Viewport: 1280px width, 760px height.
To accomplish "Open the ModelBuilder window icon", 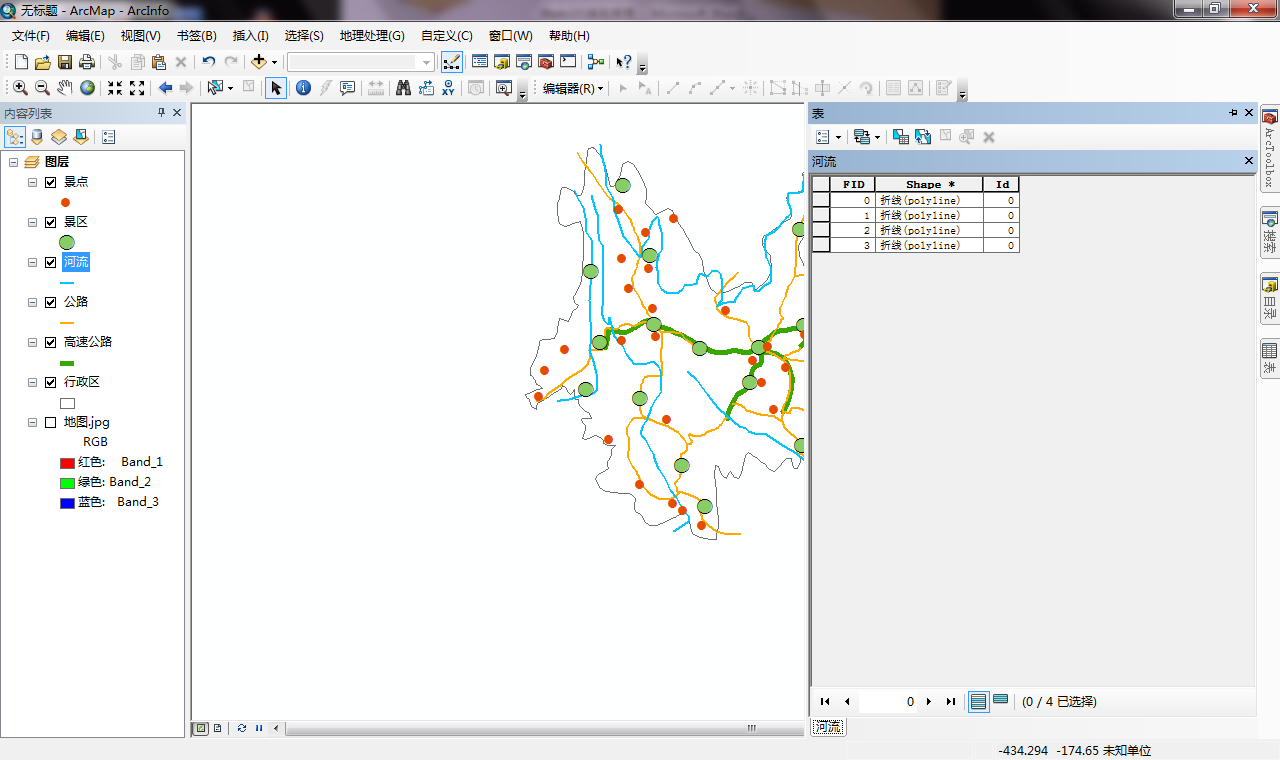I will coord(596,62).
